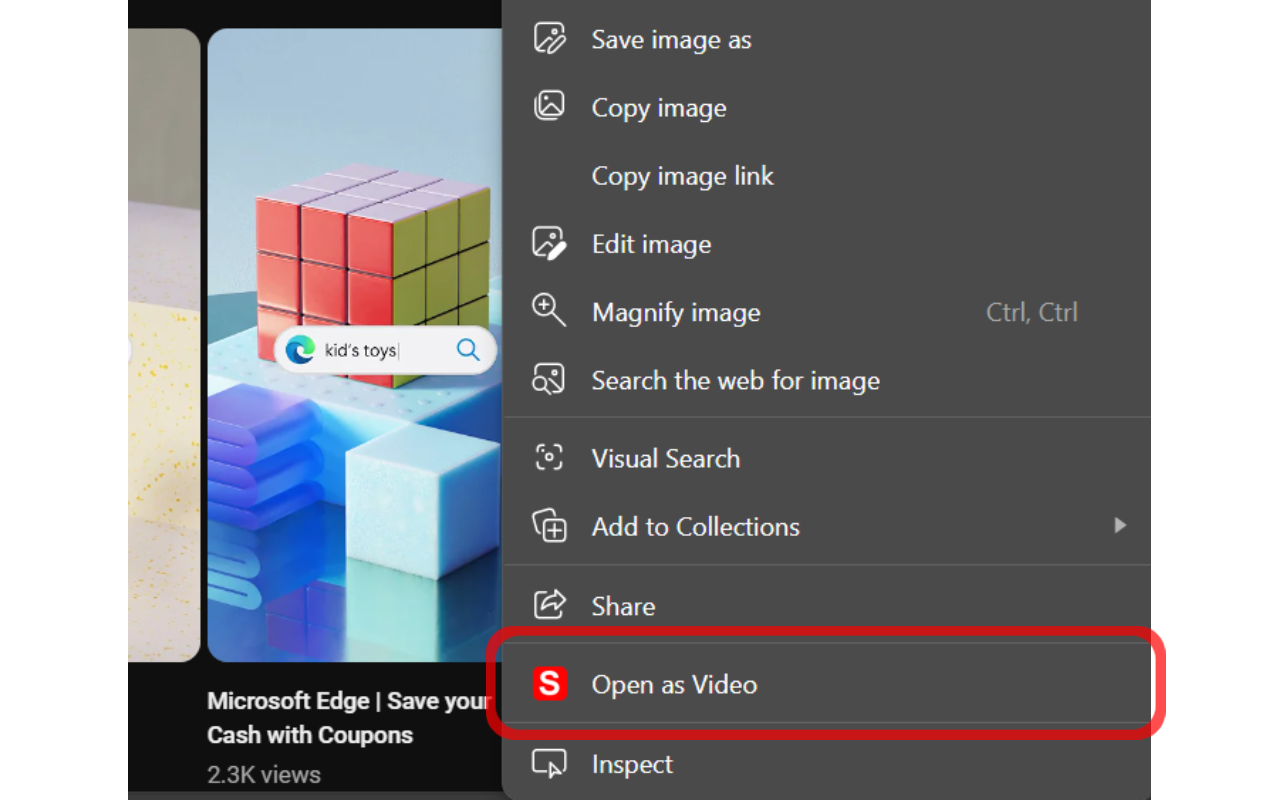Image resolution: width=1280 pixels, height=800 pixels.
Task: Click the Share arrow icon
Action: tap(549, 605)
